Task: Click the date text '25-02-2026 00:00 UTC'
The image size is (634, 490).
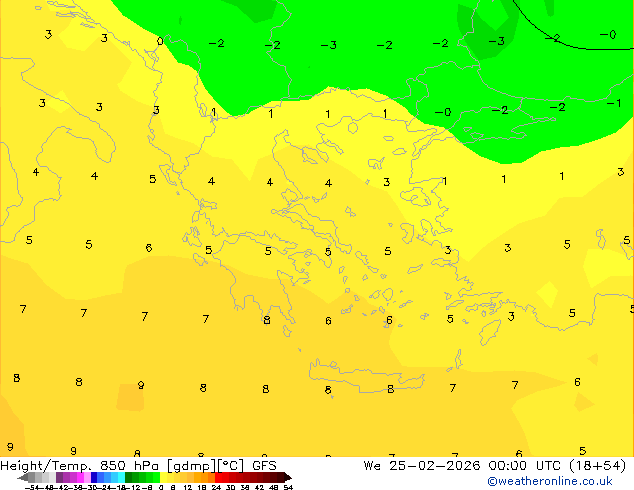Action: coord(475,466)
